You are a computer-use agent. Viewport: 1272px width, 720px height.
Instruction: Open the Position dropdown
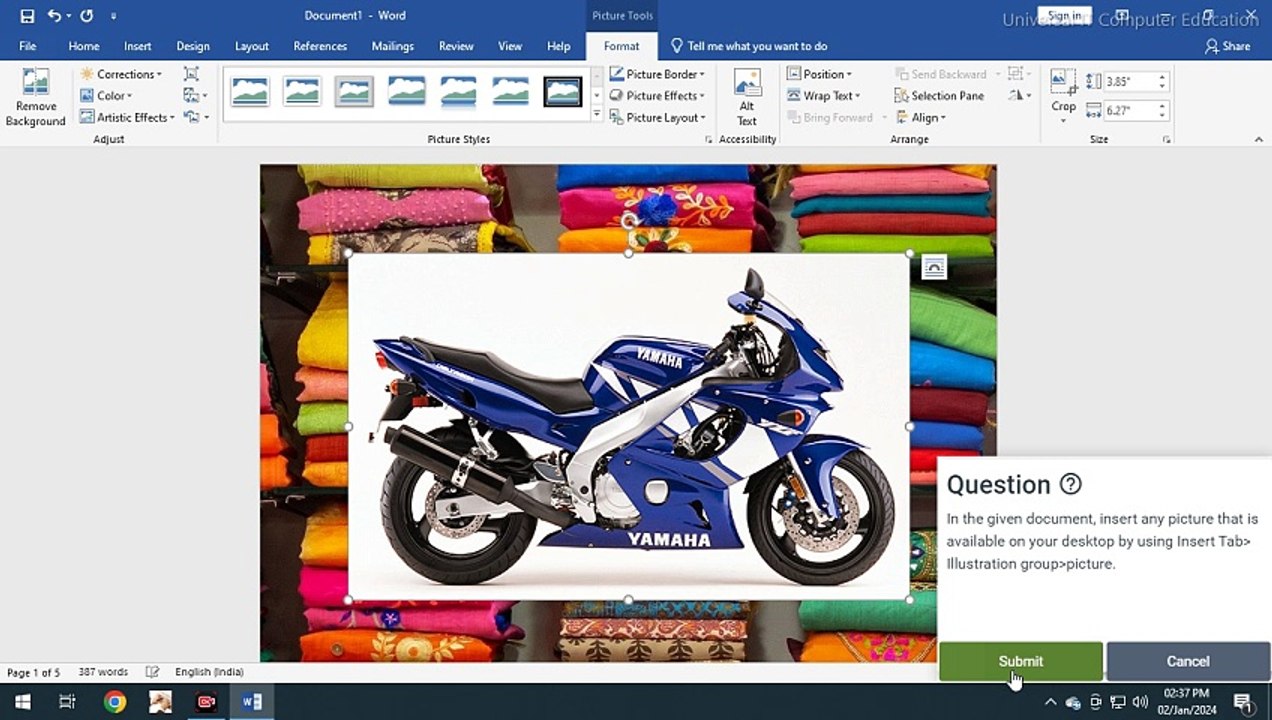coord(819,74)
